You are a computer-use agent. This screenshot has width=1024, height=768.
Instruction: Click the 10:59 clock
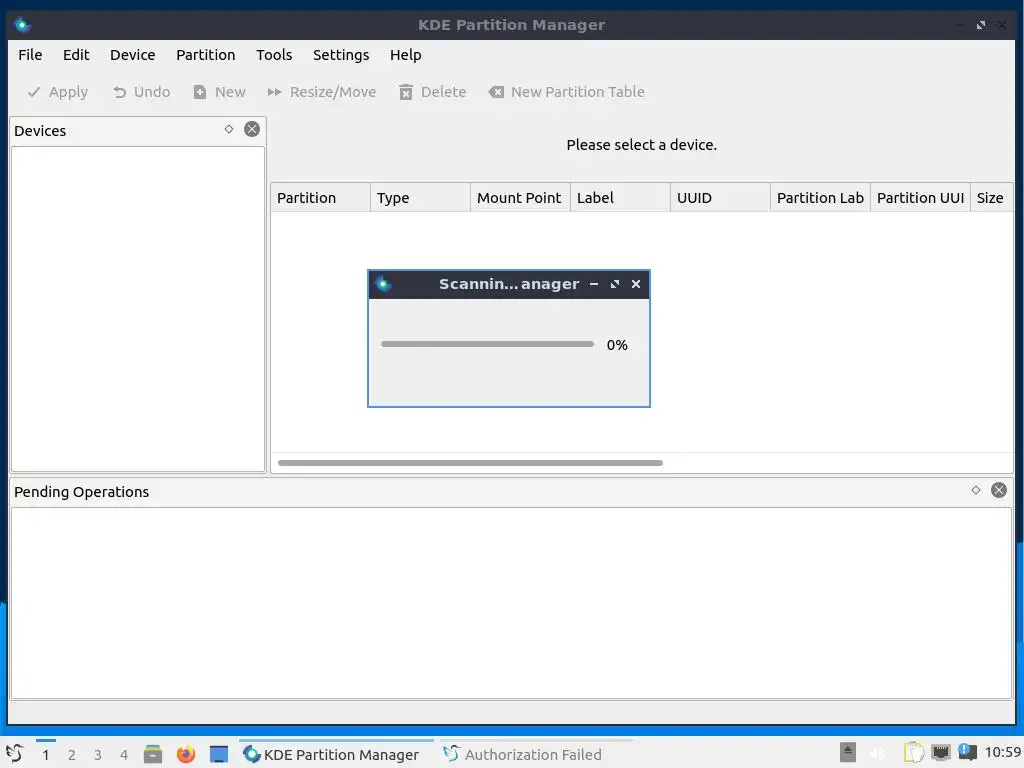pos(1002,752)
